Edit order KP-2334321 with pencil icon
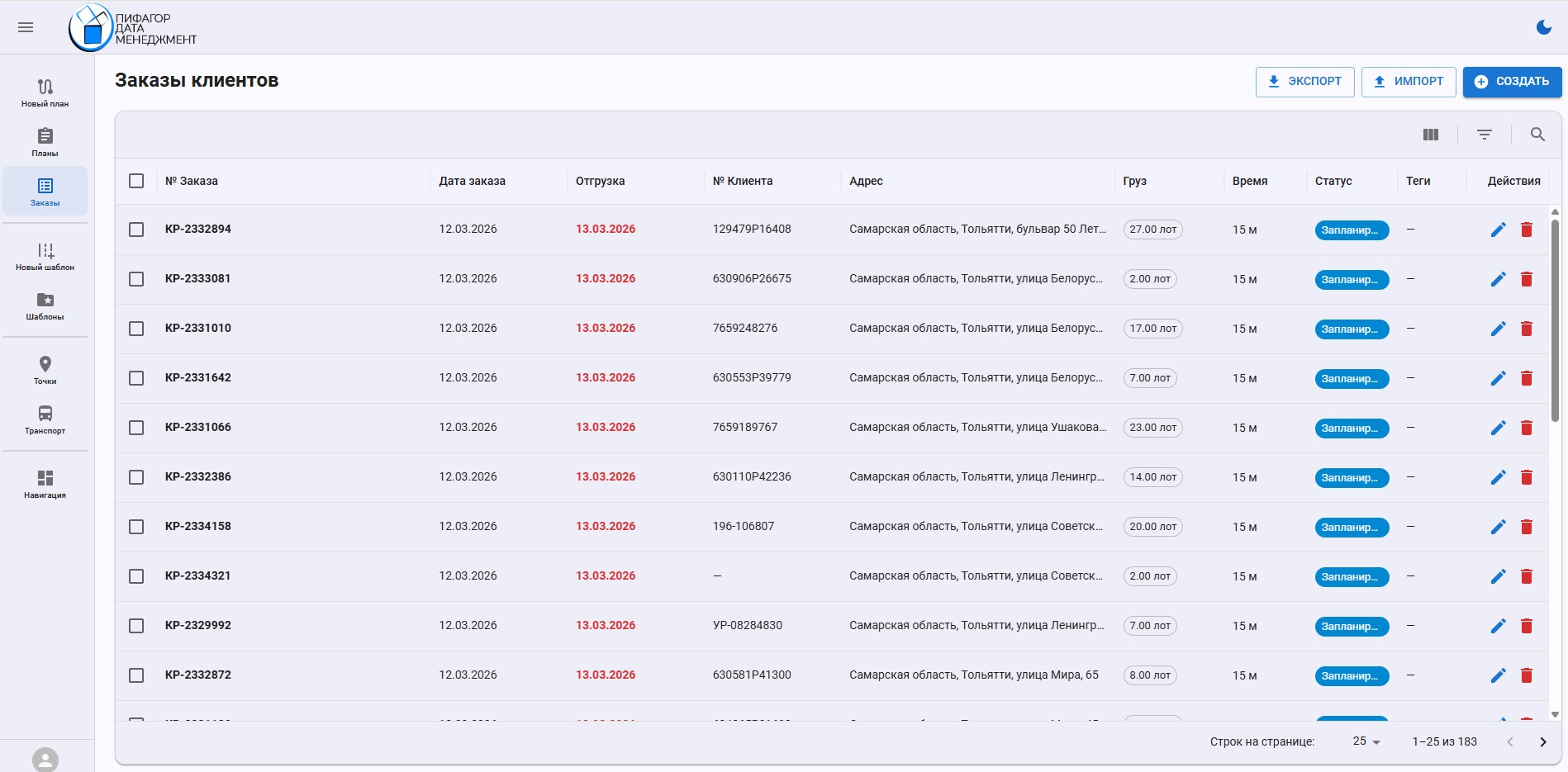 click(1498, 576)
